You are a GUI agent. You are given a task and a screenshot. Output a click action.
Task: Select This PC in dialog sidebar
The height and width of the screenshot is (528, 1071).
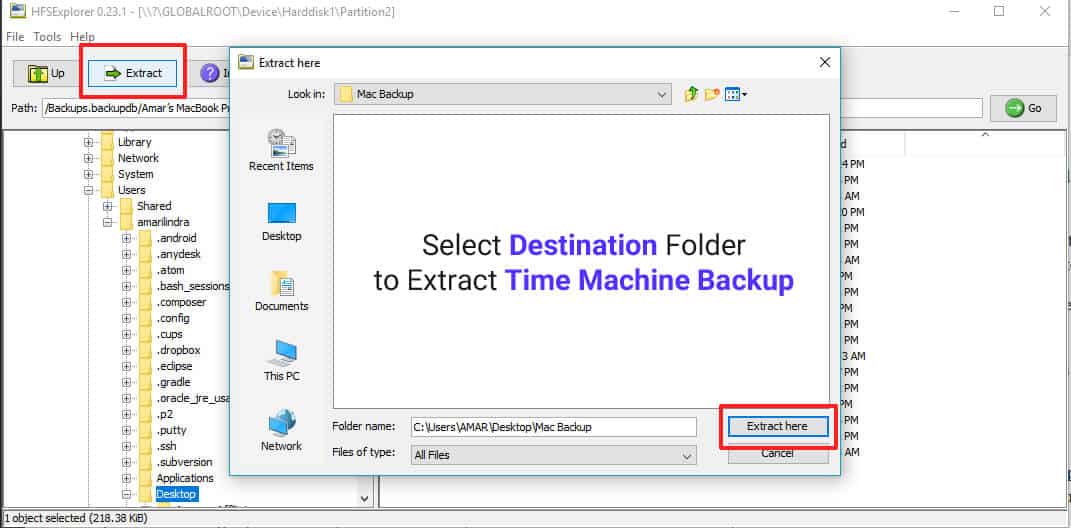coord(281,361)
